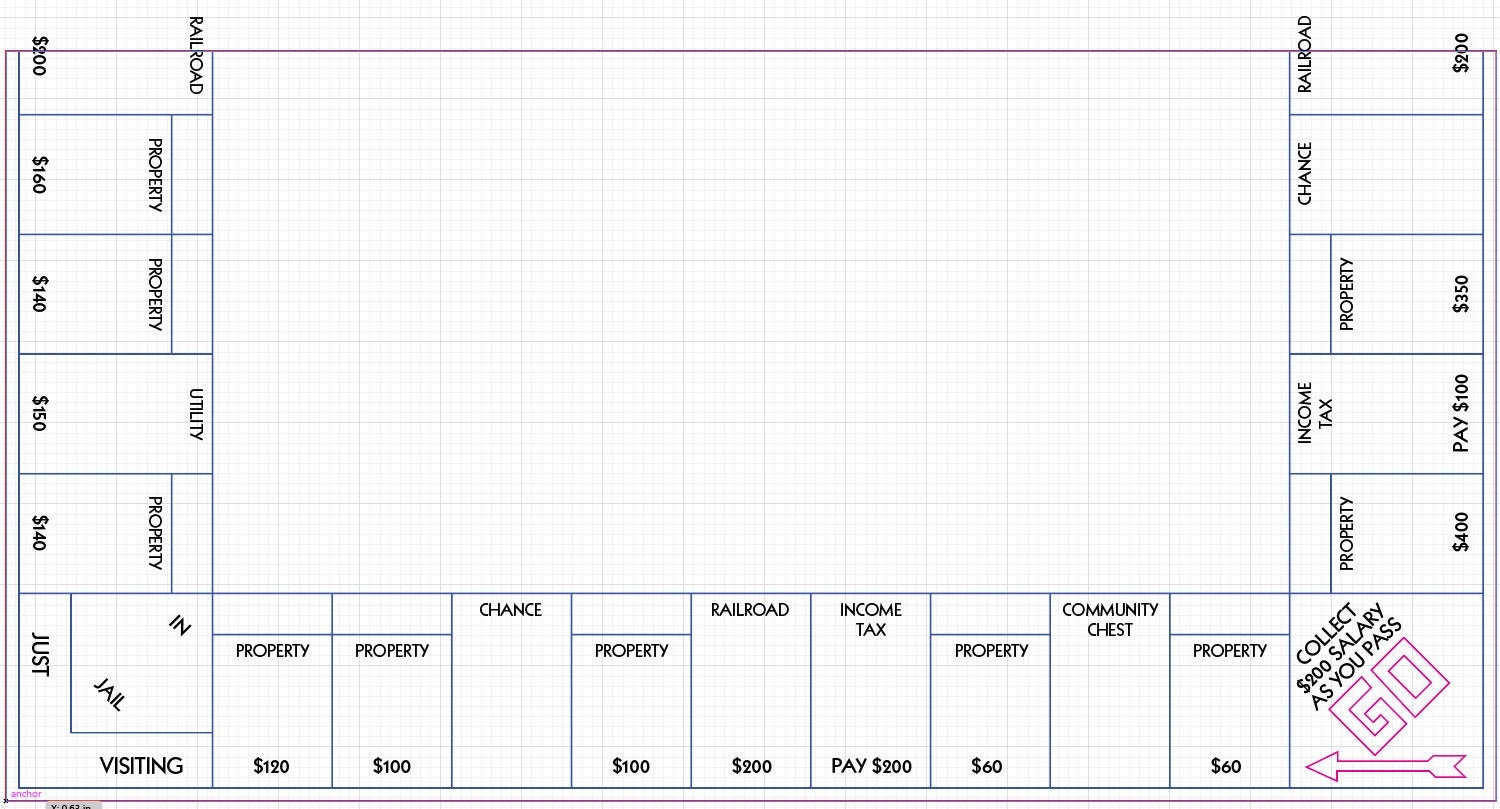Click the "$200" price in the top-left railroad space

tap(40, 56)
